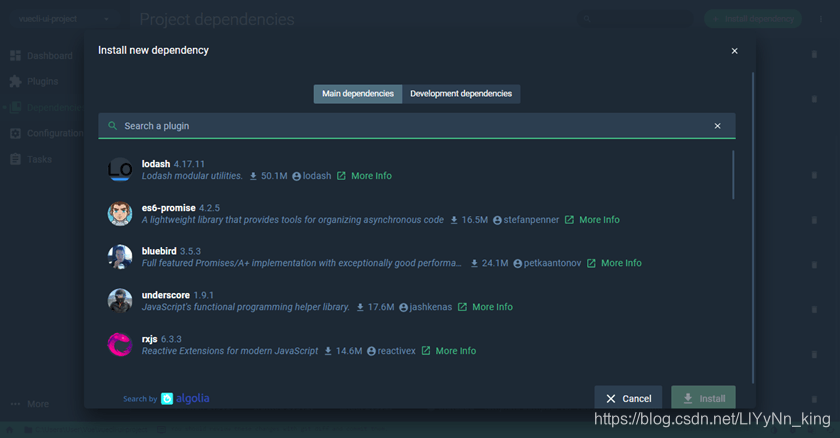Open Configuration in the sidebar
The image size is (840, 438).
coord(47,133)
